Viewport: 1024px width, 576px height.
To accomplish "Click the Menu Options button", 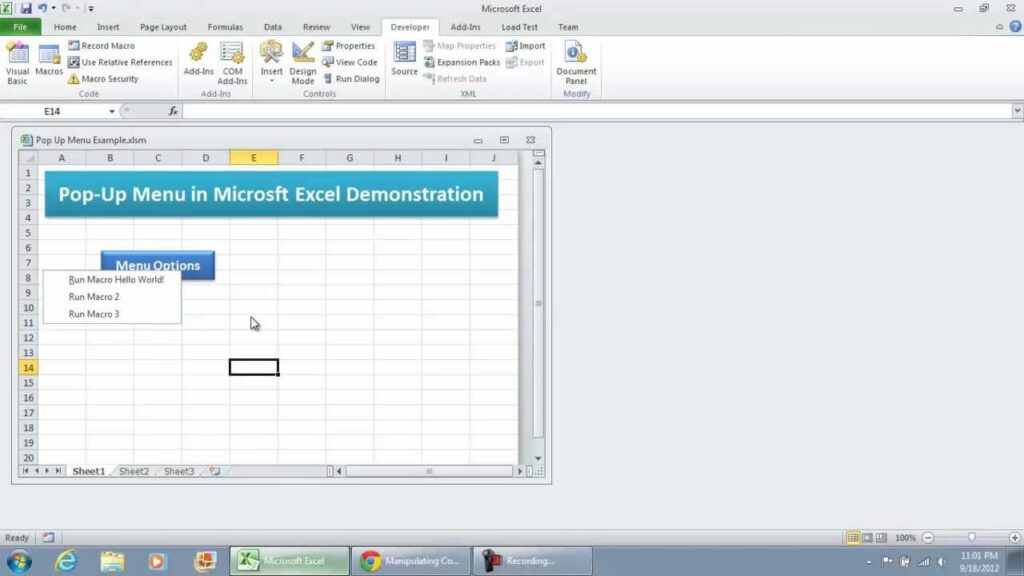I will point(158,264).
